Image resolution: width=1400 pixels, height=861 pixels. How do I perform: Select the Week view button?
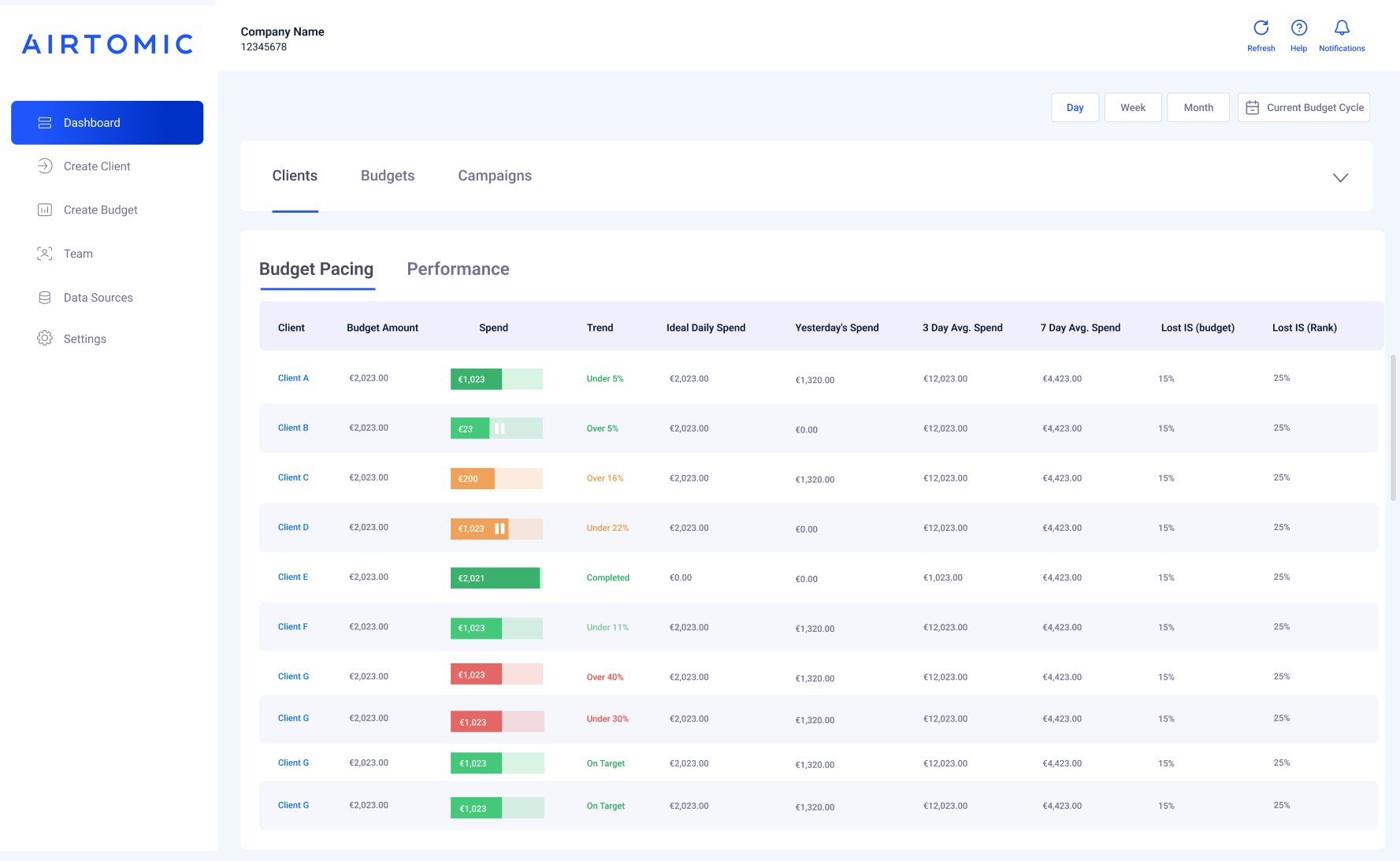(1132, 108)
